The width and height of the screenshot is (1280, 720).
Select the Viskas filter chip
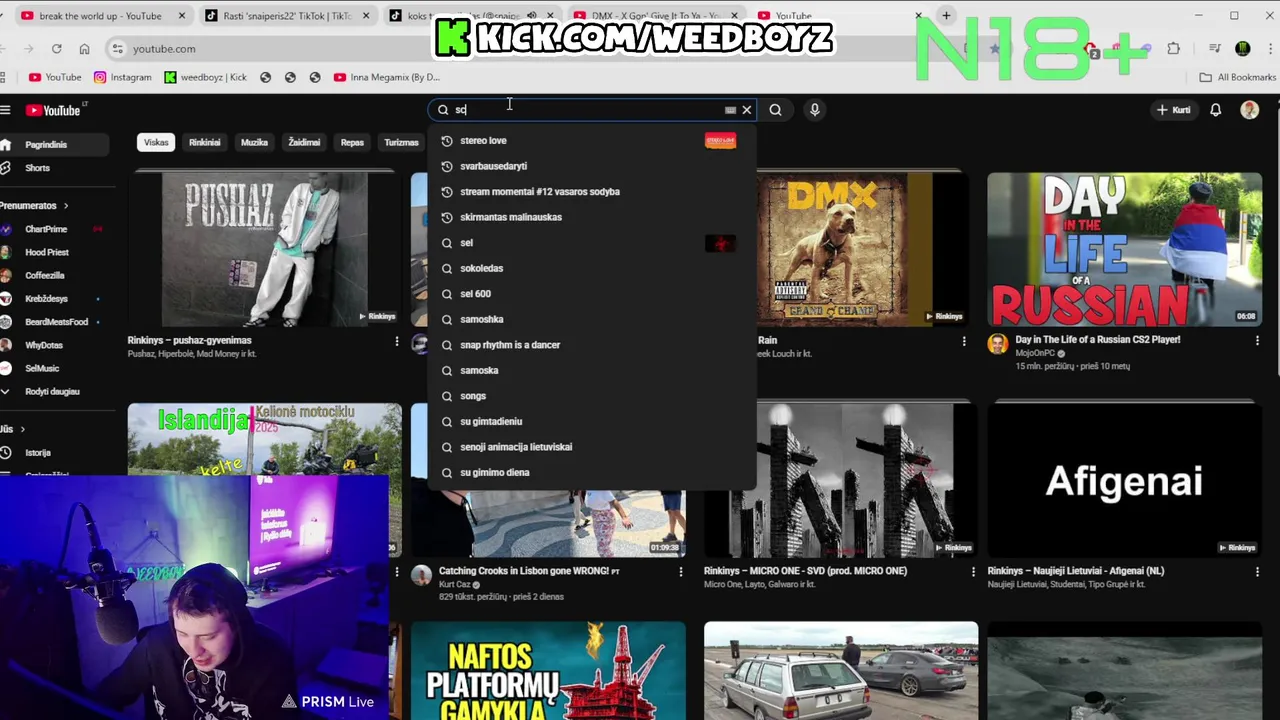point(156,143)
